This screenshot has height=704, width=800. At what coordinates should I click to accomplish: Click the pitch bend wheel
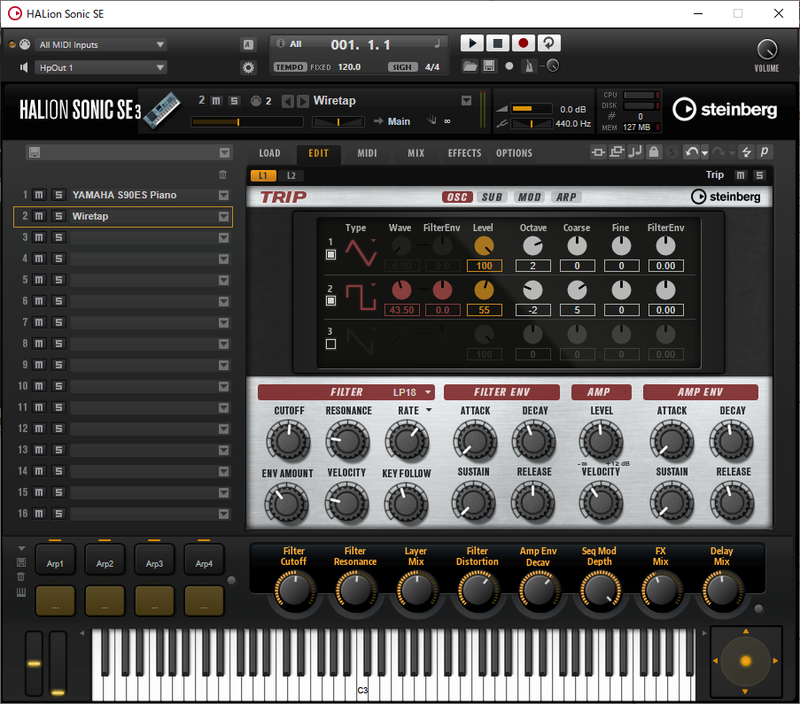(x=34, y=663)
